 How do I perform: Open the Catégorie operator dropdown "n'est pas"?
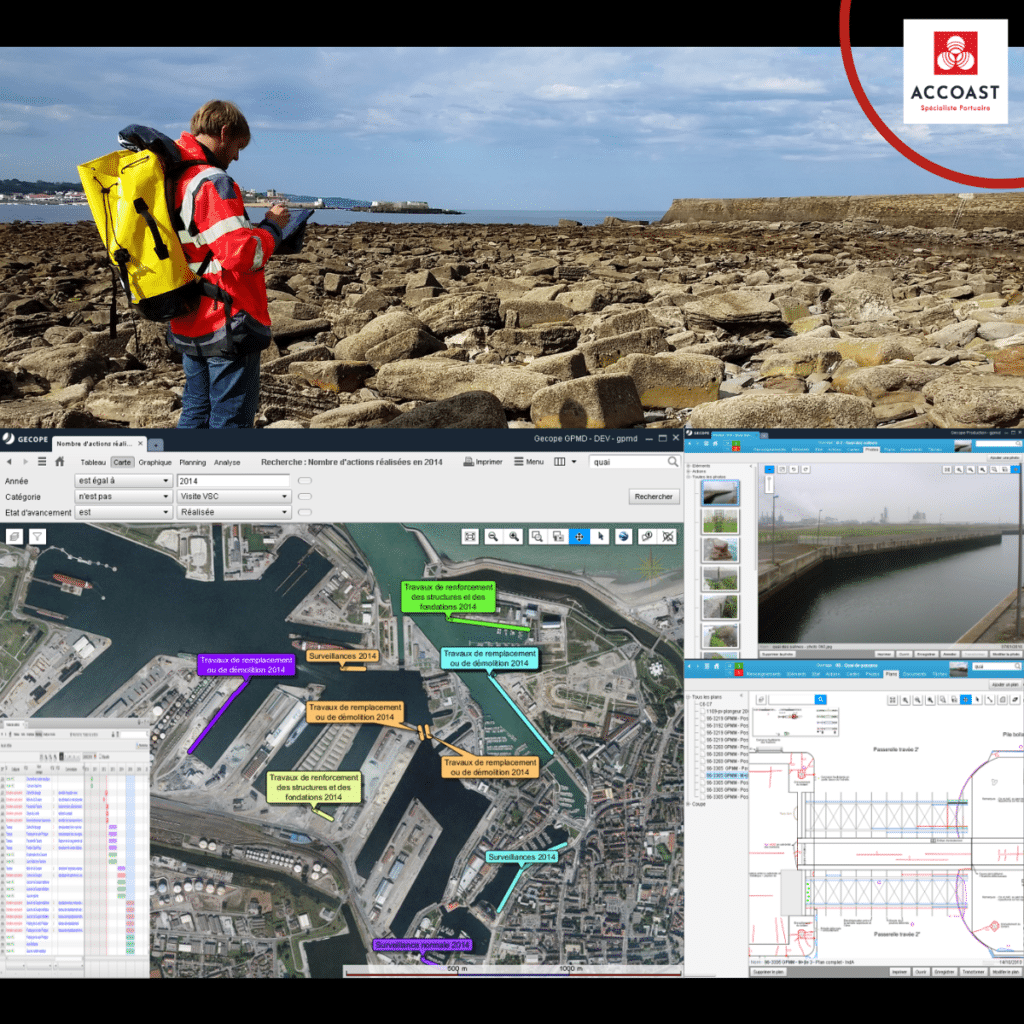point(123,496)
